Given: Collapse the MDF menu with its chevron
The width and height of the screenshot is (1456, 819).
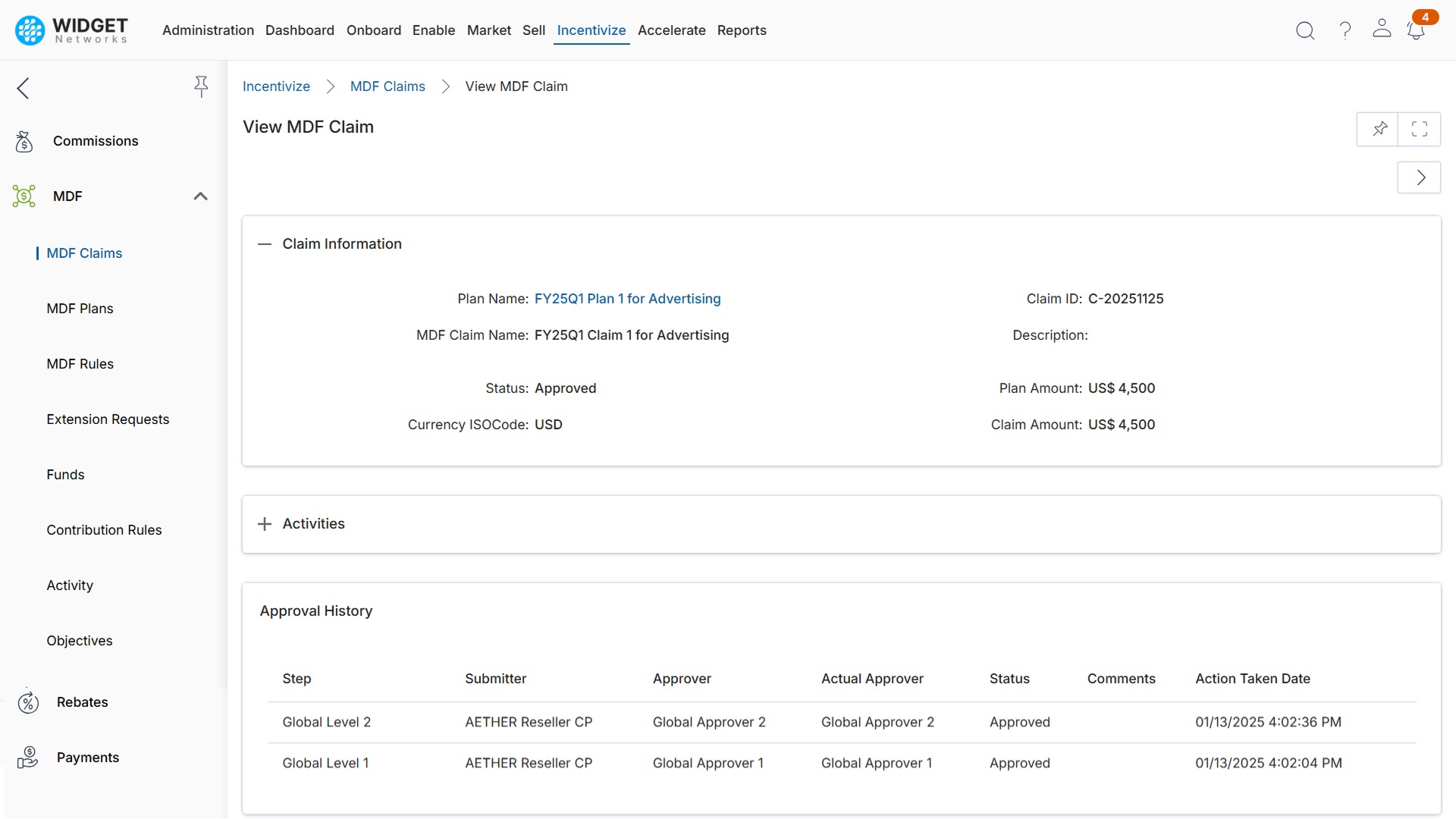Looking at the screenshot, I should pyautogui.click(x=200, y=196).
